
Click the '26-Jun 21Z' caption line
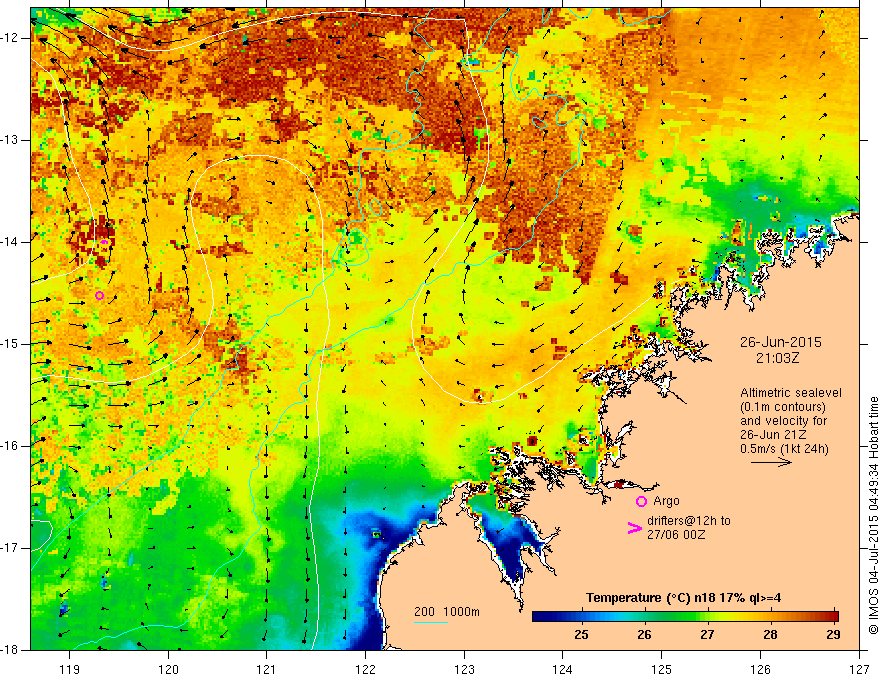[772, 435]
